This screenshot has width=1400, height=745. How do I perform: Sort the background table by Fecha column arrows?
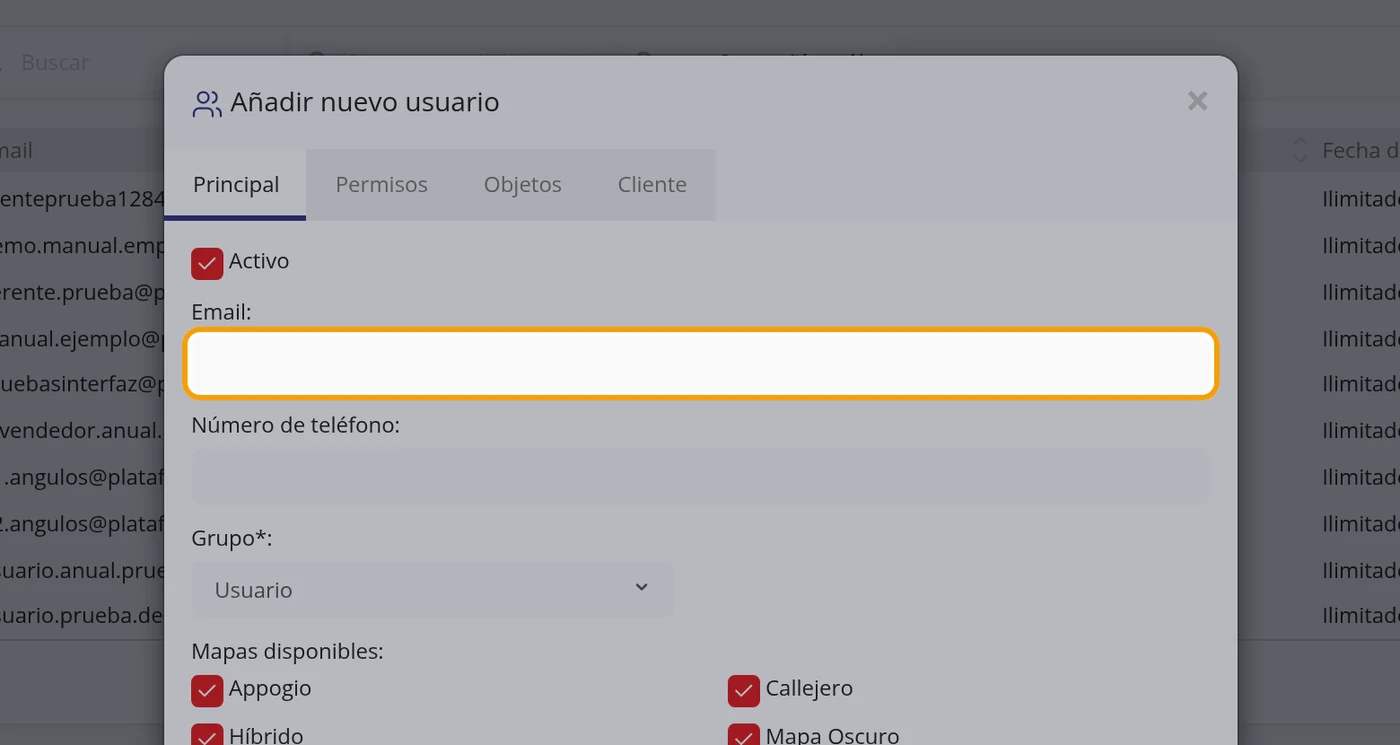1300,150
